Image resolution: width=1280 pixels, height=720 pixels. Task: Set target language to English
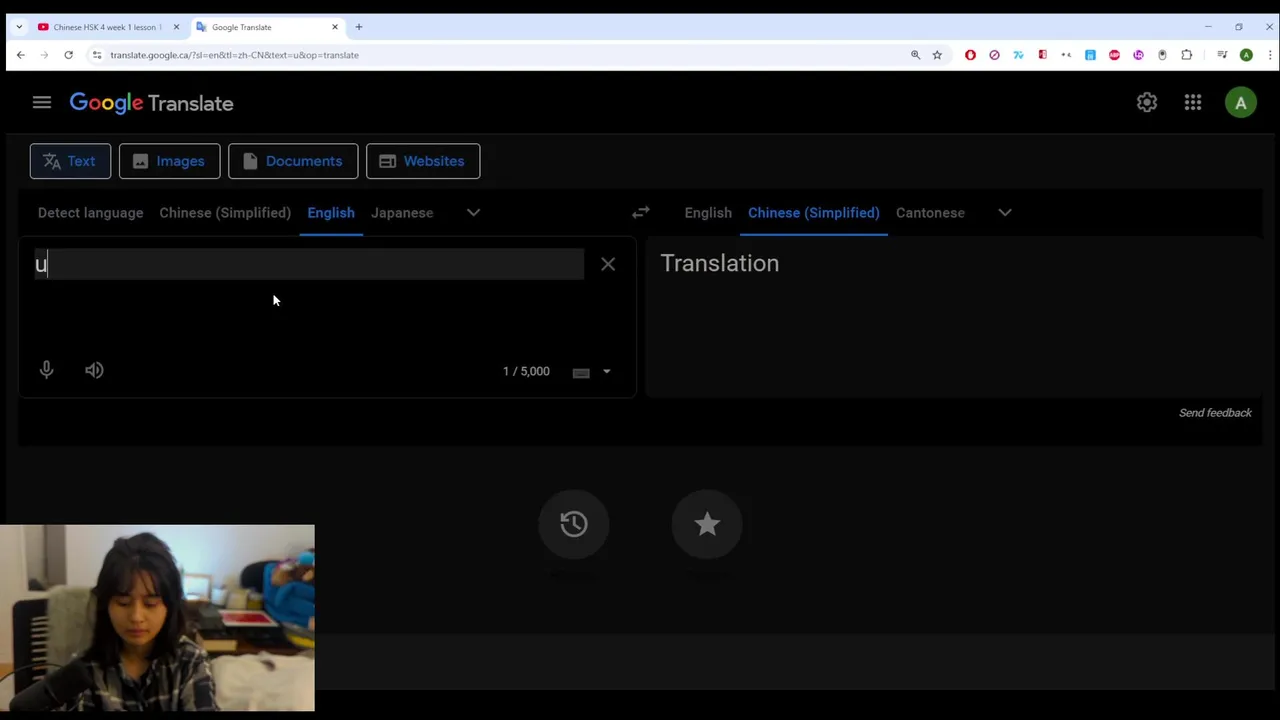point(708,212)
